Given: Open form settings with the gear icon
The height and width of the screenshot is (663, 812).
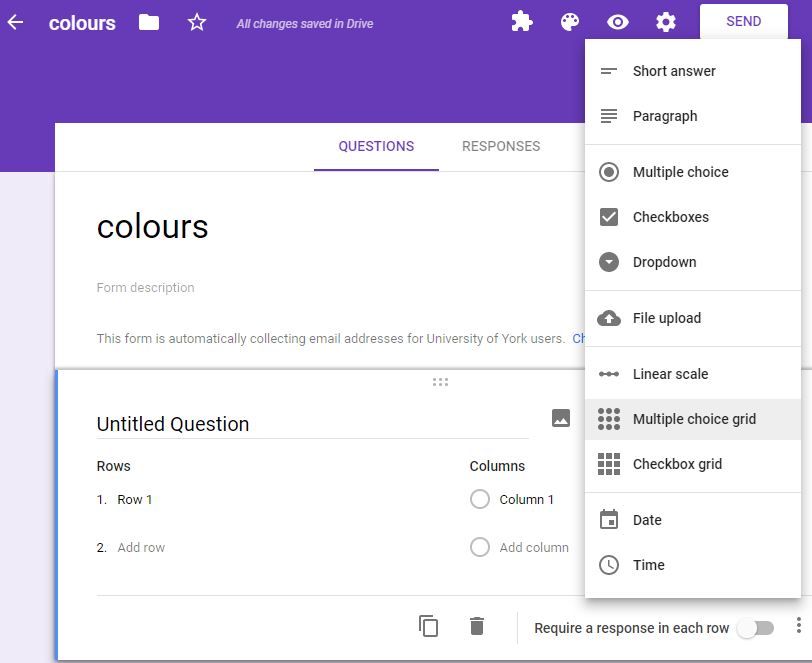Looking at the screenshot, I should (x=666, y=21).
